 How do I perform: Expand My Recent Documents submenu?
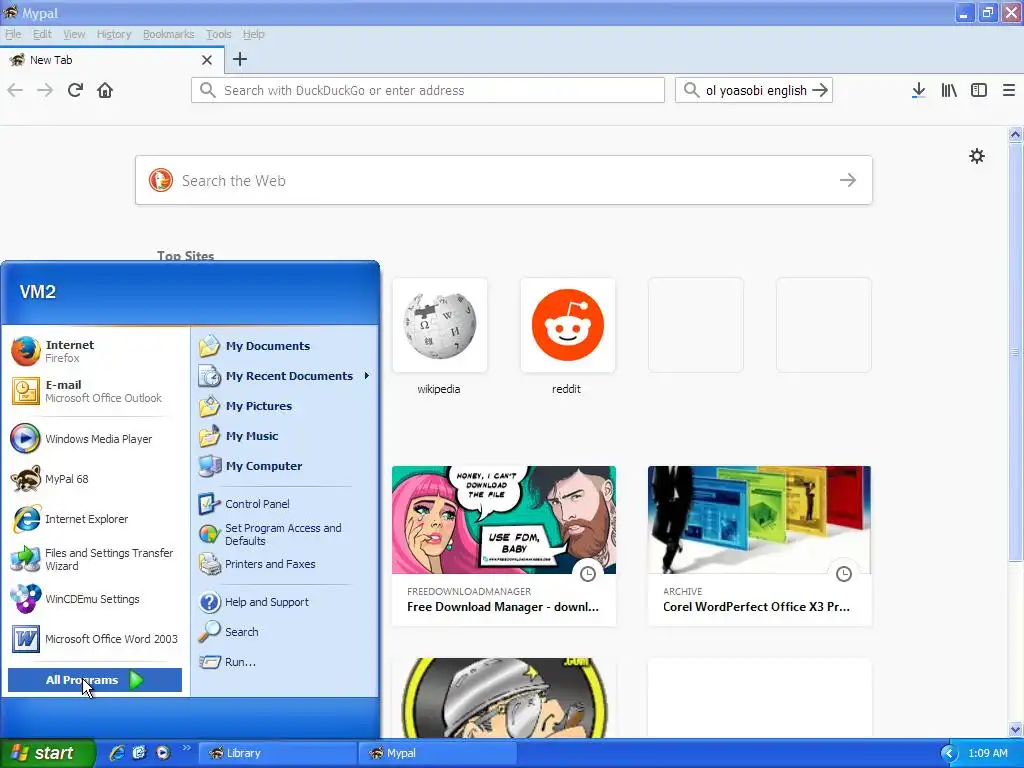tap(284, 376)
